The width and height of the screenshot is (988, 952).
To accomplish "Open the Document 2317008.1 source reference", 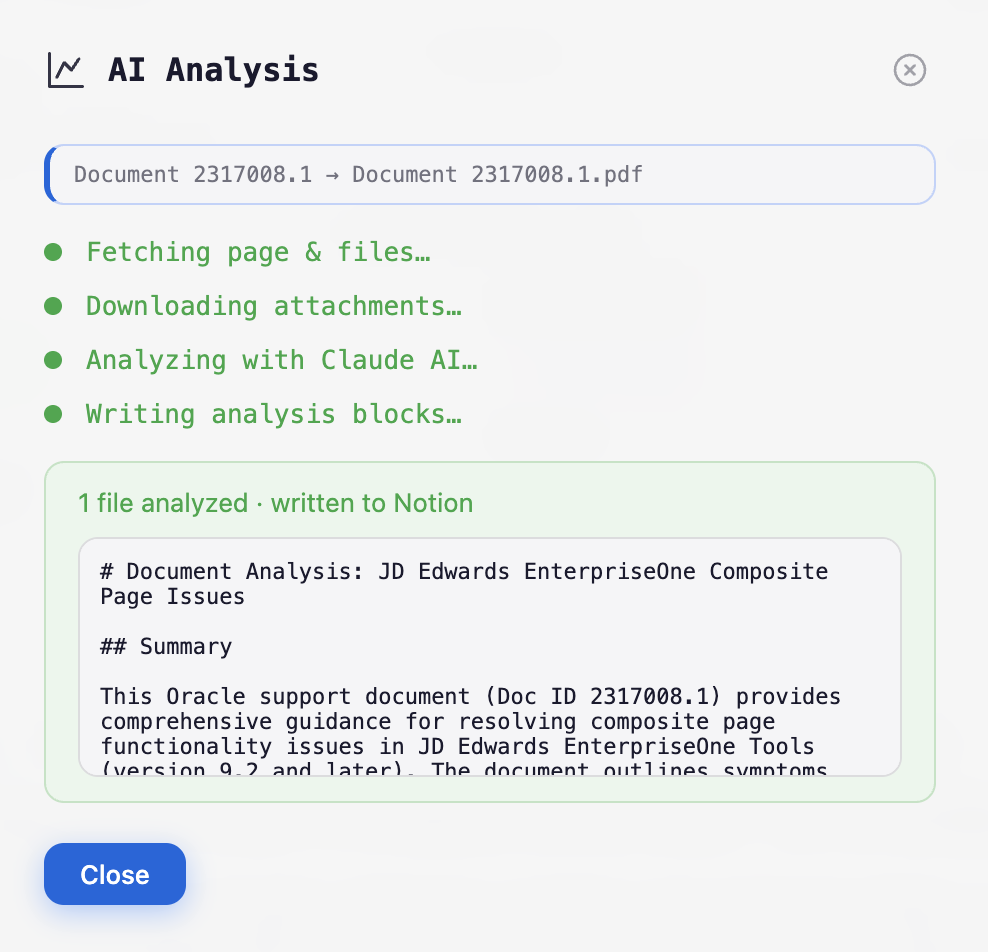I will (191, 174).
